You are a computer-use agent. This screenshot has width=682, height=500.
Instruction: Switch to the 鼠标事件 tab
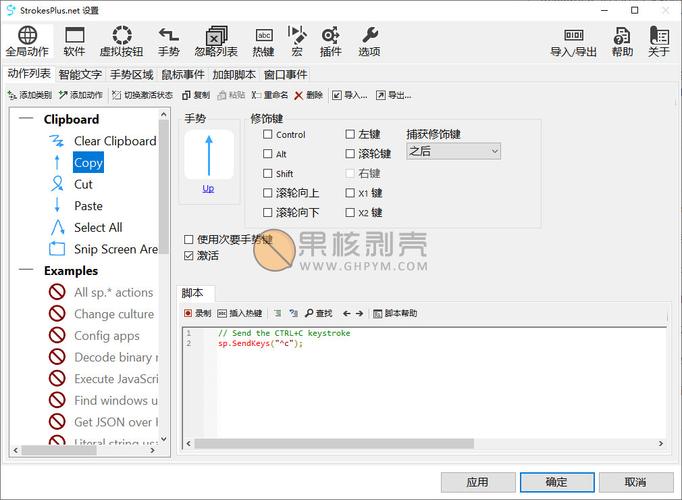click(183, 75)
